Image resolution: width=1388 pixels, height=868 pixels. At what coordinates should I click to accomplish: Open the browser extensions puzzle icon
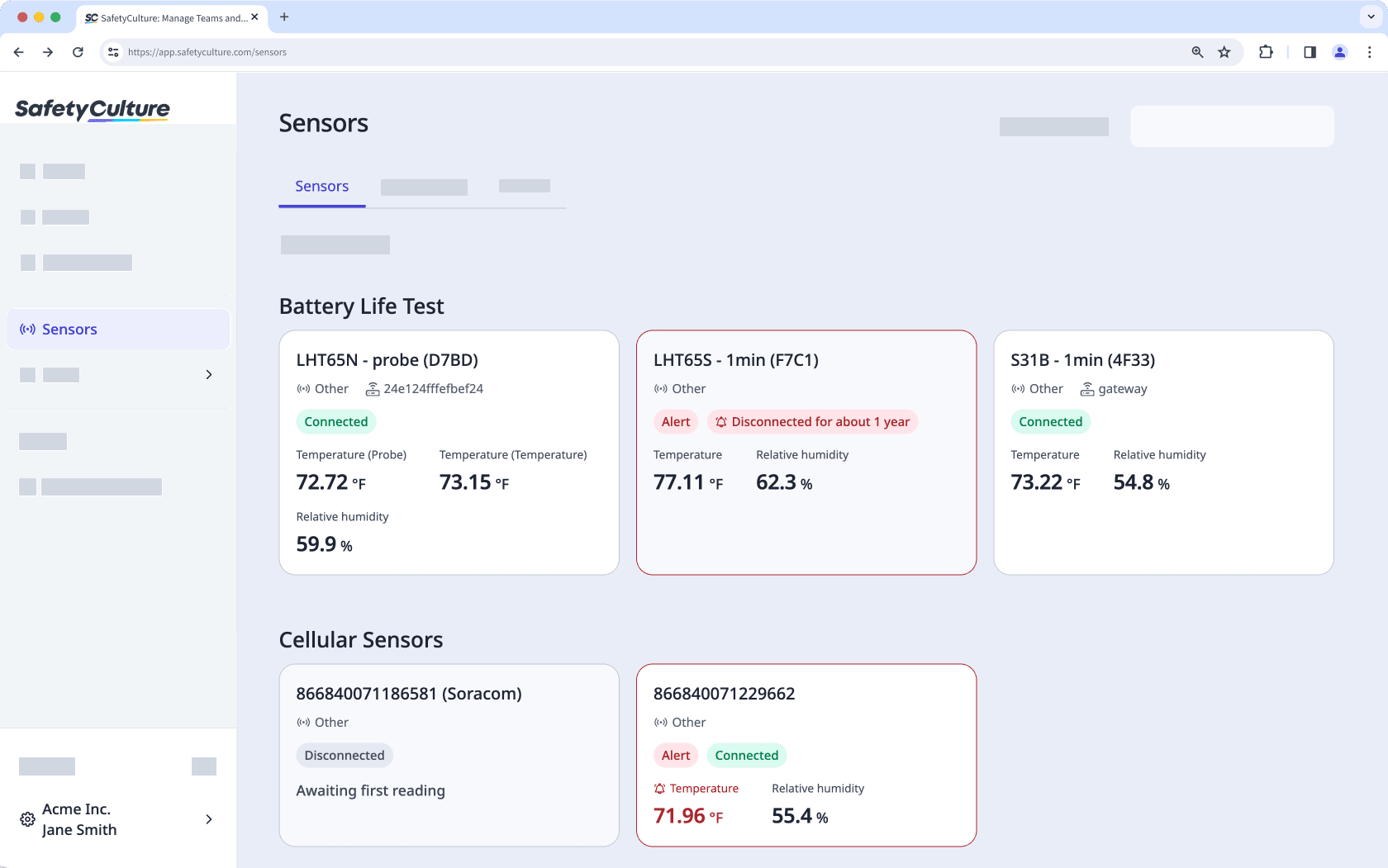pos(1266,52)
